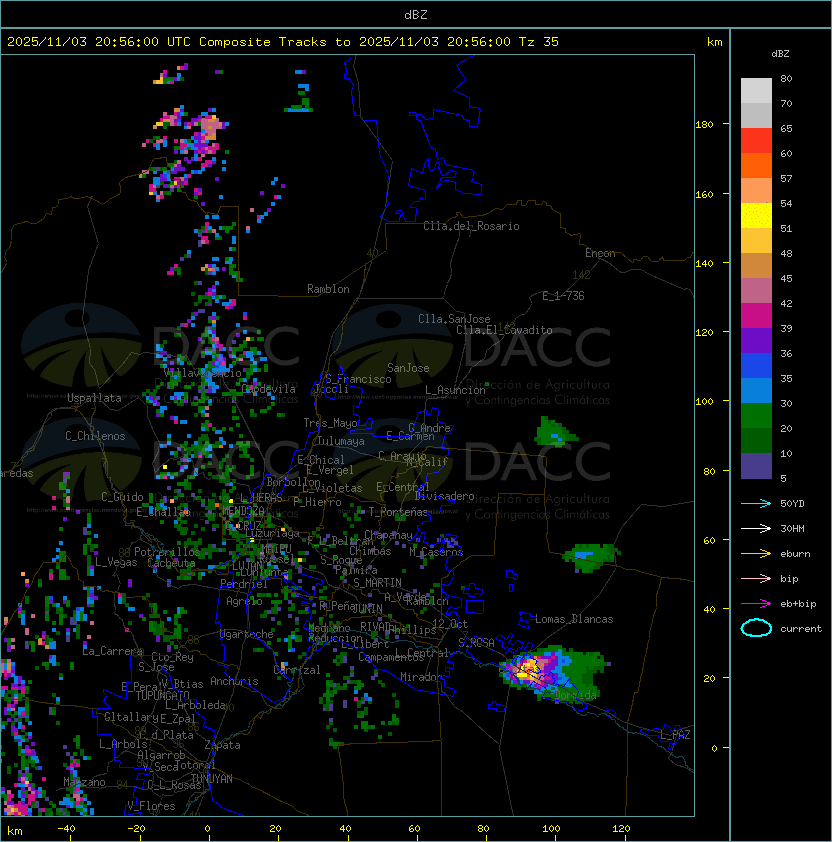Screen dimensions: 832x842
Task: Pick the red 60-65 dBZ swatch
Action: [x=756, y=141]
